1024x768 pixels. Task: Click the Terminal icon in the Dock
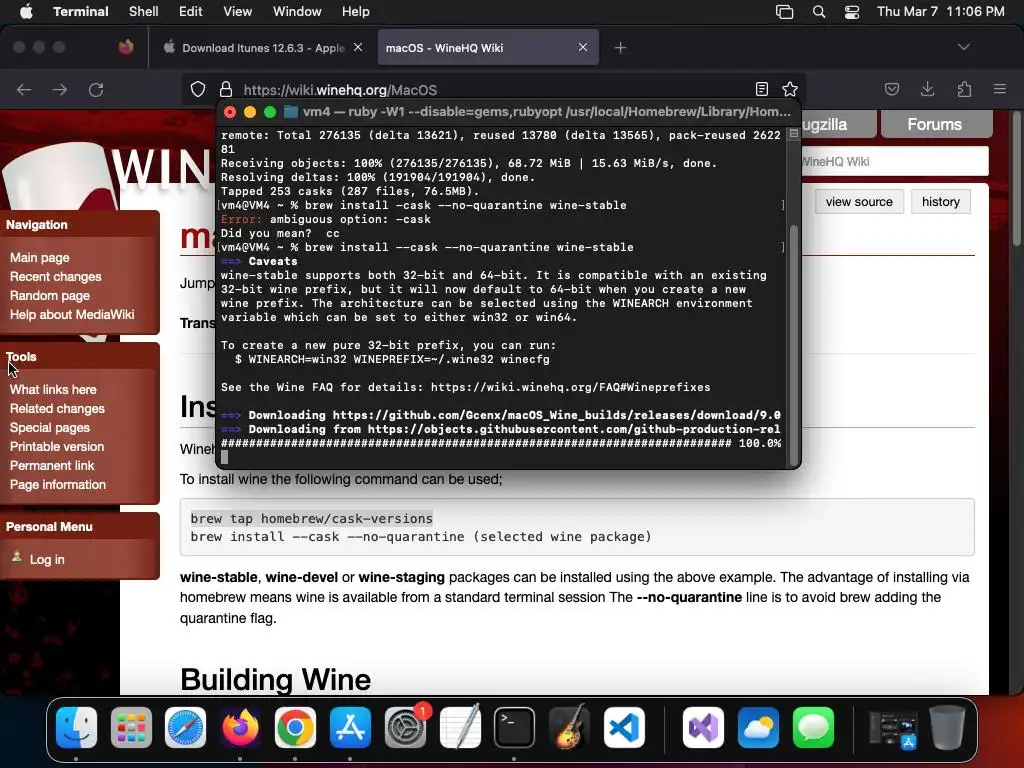[x=515, y=728]
